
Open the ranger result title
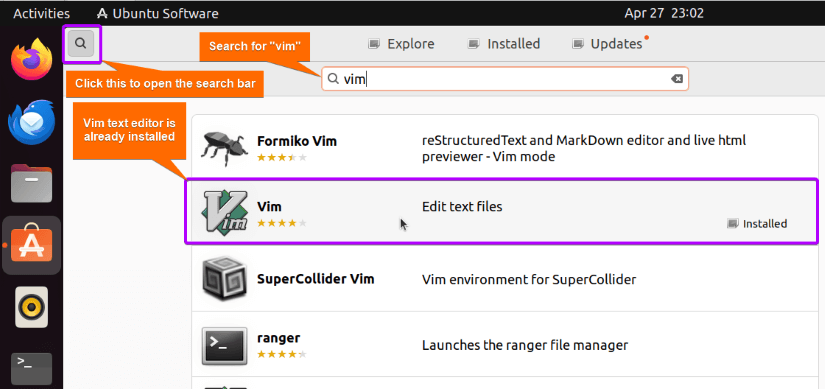point(278,337)
